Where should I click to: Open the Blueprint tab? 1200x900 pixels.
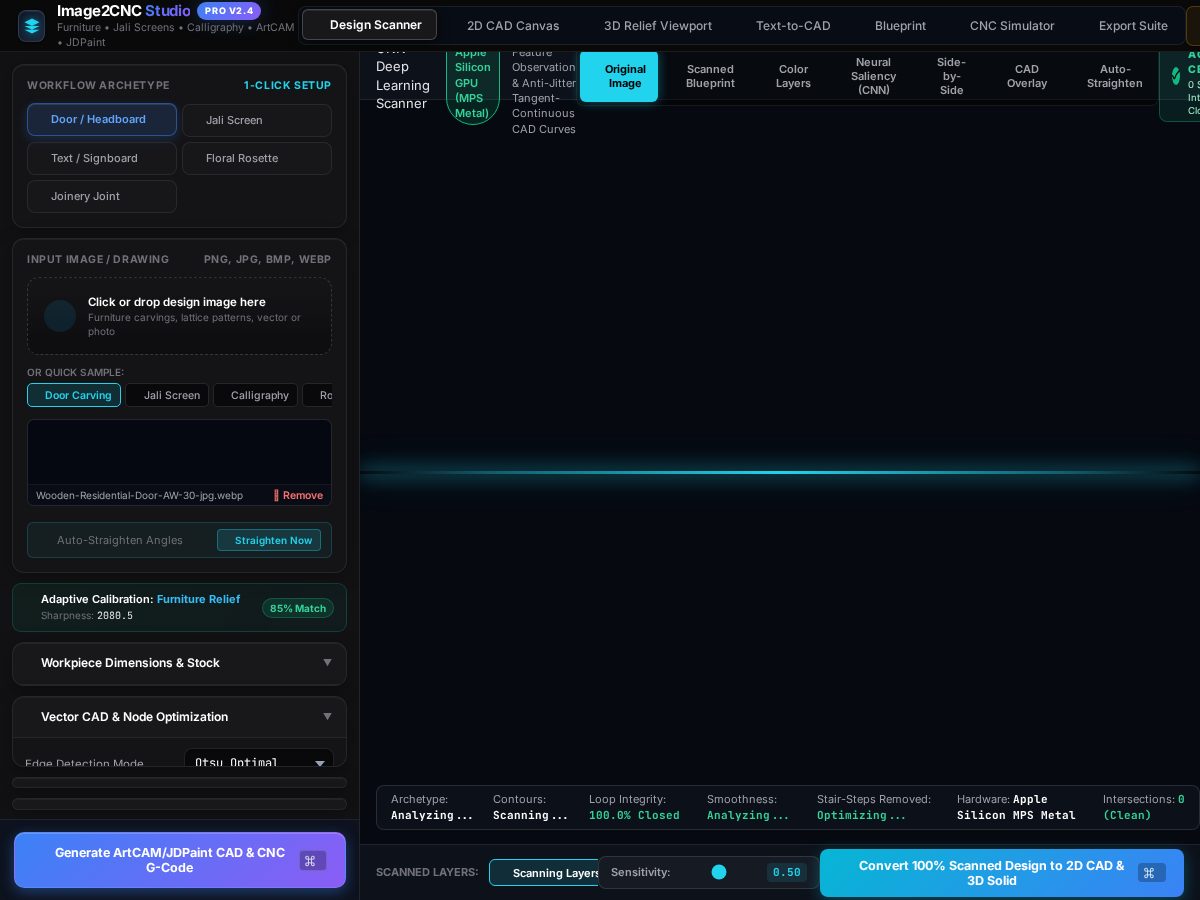point(900,26)
